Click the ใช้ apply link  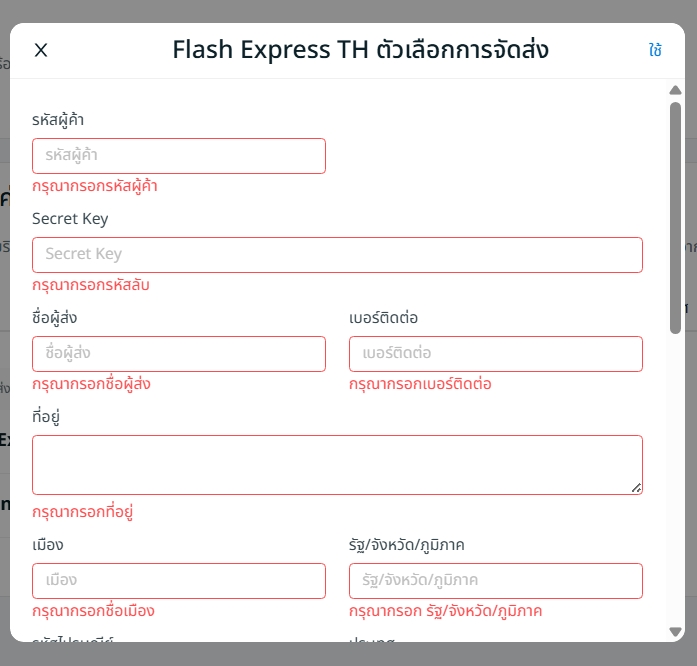655,50
